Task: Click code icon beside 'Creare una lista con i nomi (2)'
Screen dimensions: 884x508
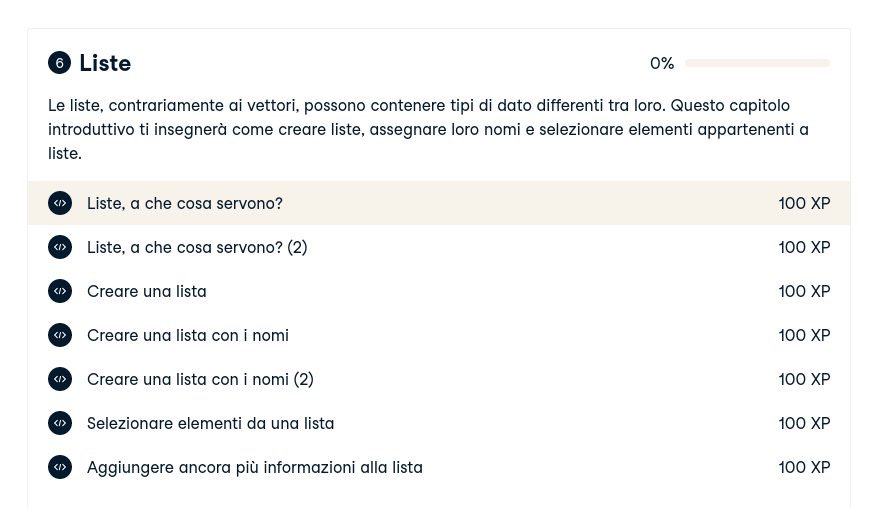Action: (x=60, y=379)
